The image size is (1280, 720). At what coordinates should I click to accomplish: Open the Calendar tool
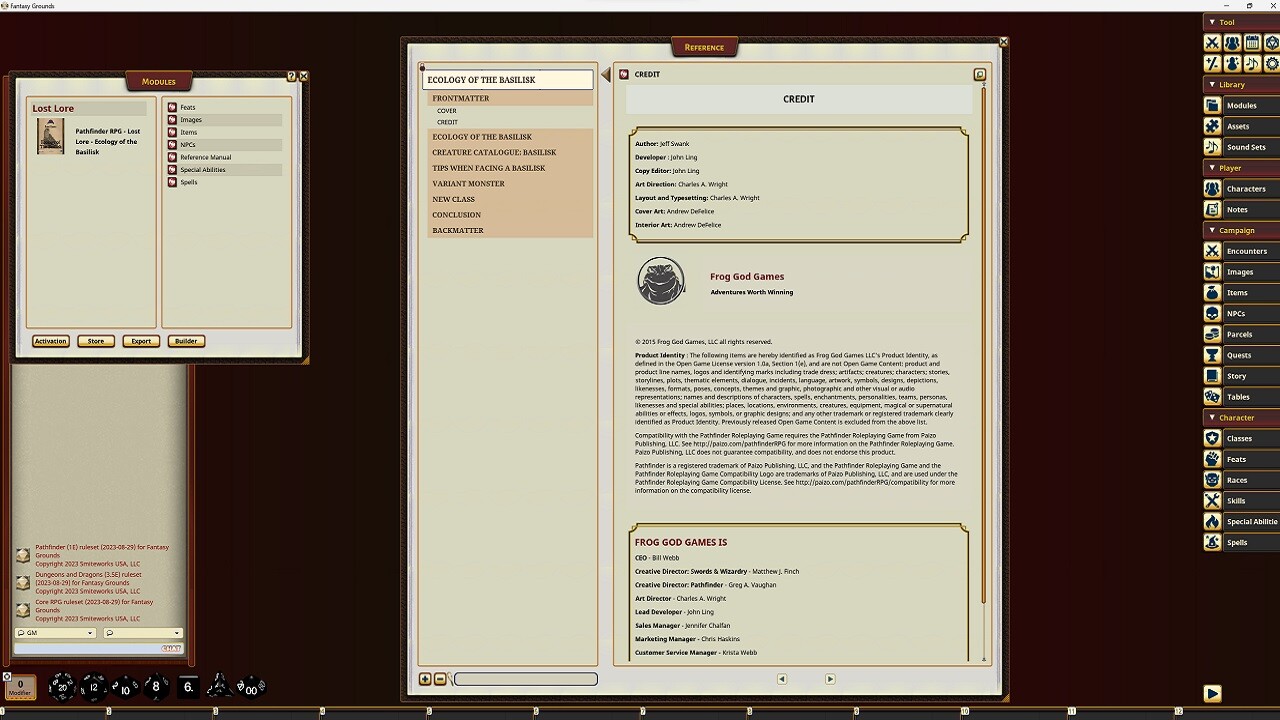(1250, 42)
